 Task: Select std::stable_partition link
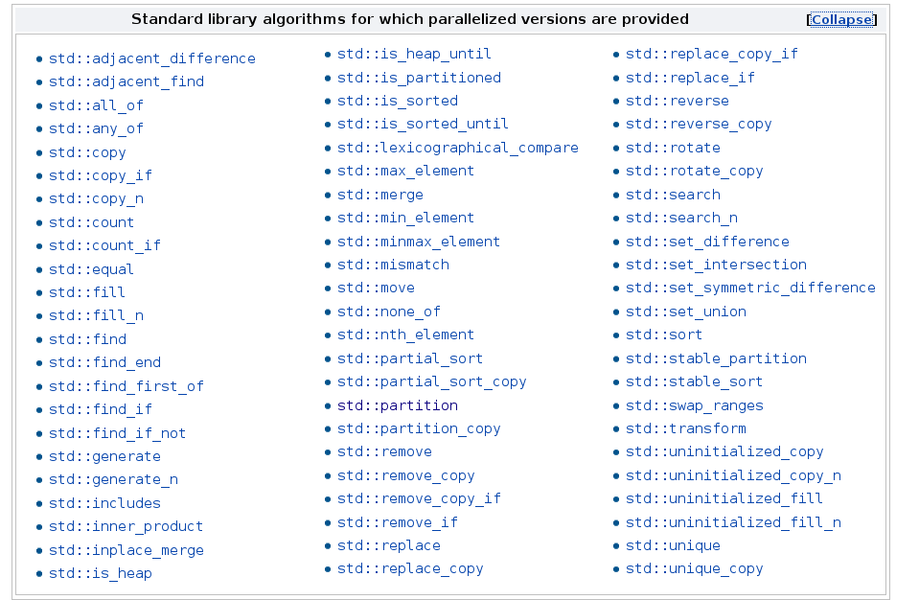point(716,359)
